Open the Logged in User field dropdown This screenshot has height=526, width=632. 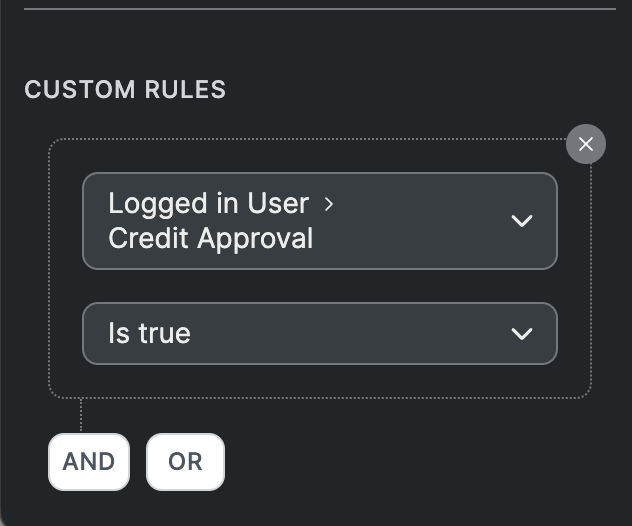coord(319,221)
